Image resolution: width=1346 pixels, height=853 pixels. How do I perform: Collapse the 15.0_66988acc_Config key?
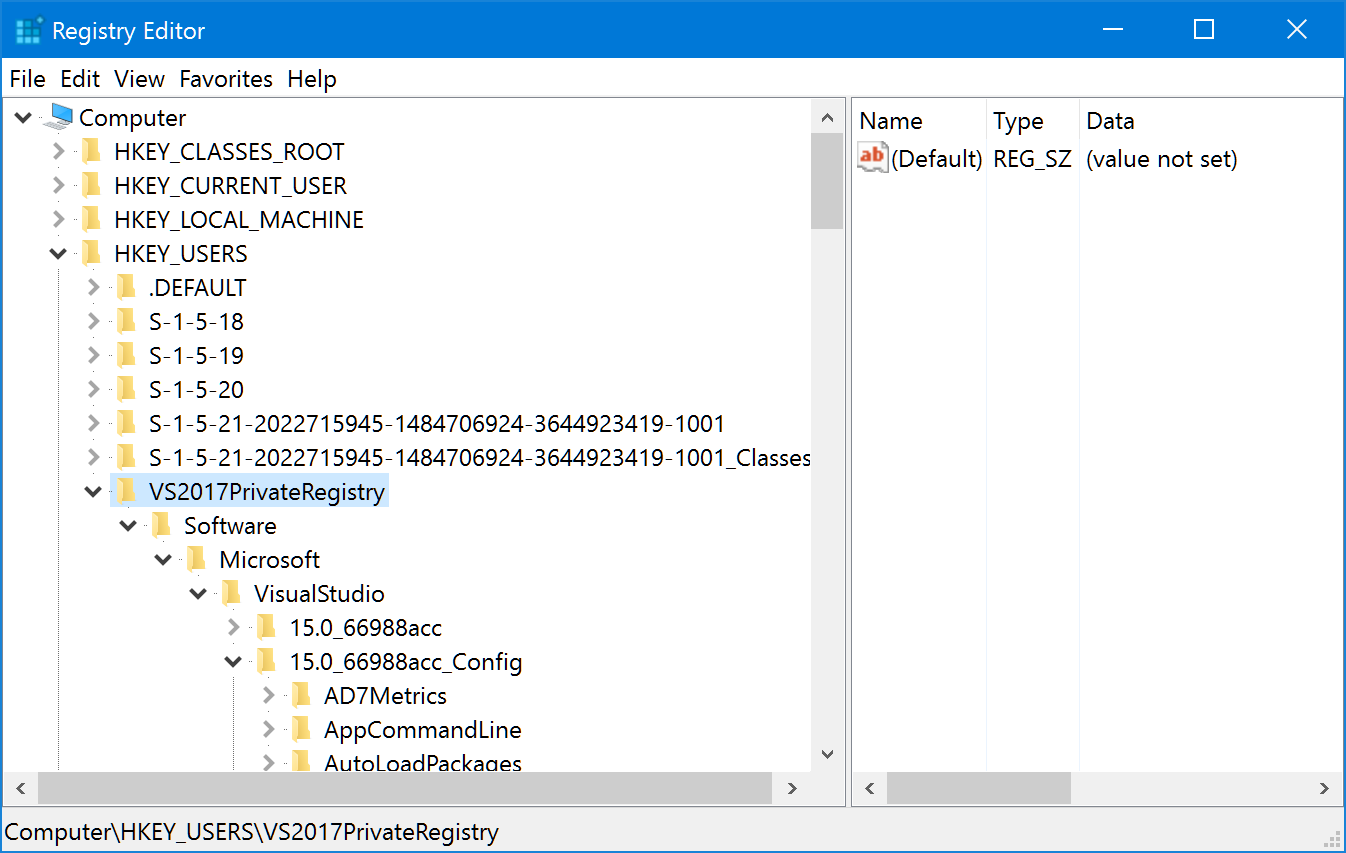point(233,662)
